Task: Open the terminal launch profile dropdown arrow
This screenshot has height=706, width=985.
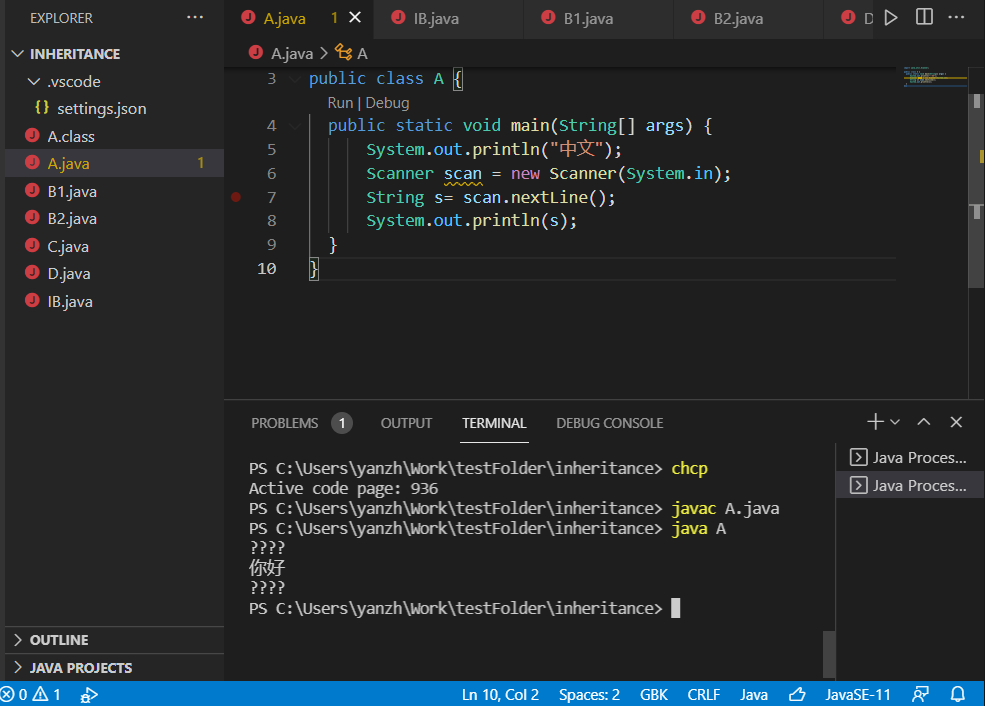Action: (x=895, y=422)
